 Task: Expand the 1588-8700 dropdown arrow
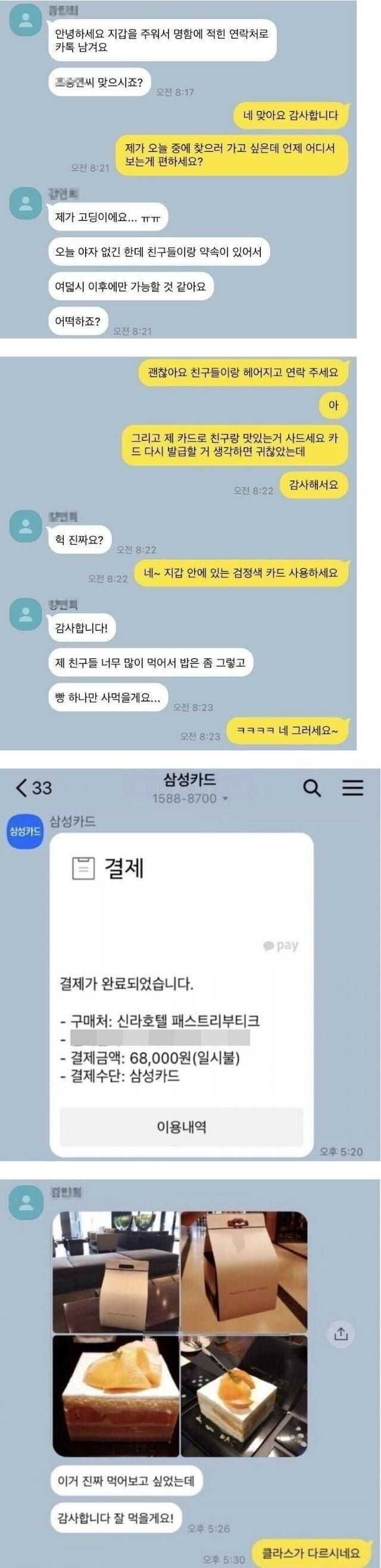[226, 799]
